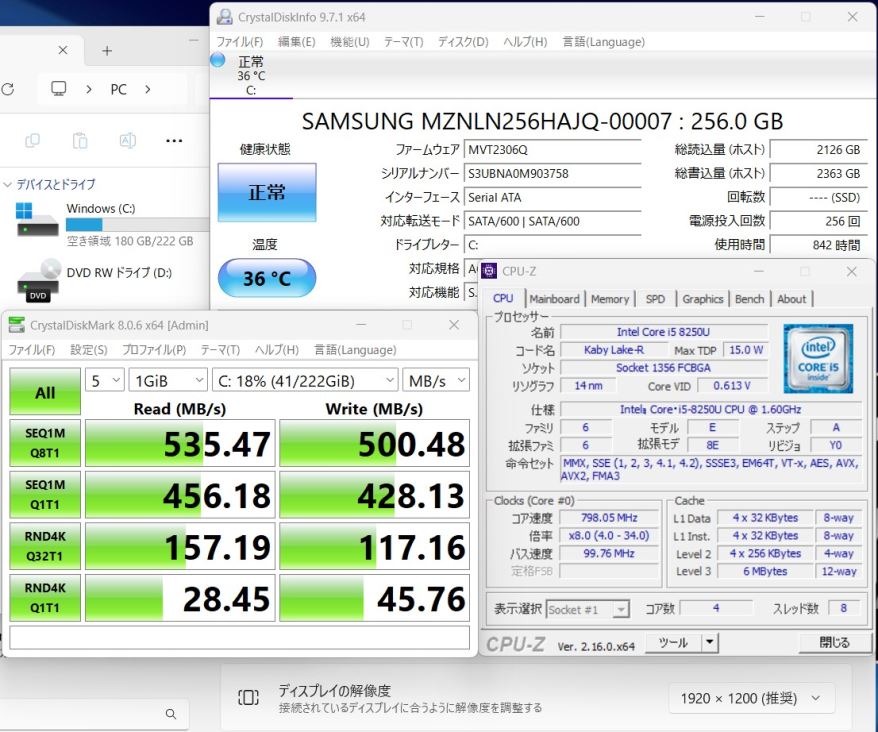
Task: Open the drive dropdown showing C: 18%
Action: tap(305, 381)
